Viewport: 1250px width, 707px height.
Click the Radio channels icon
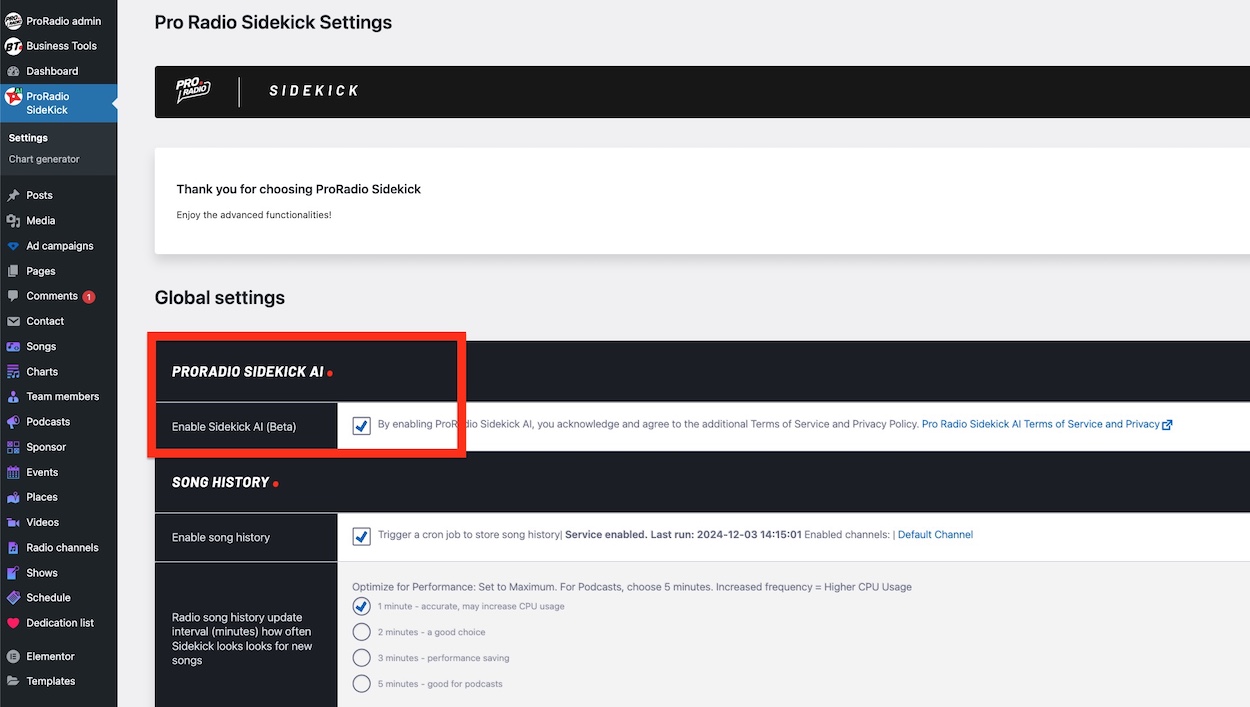[13, 548]
